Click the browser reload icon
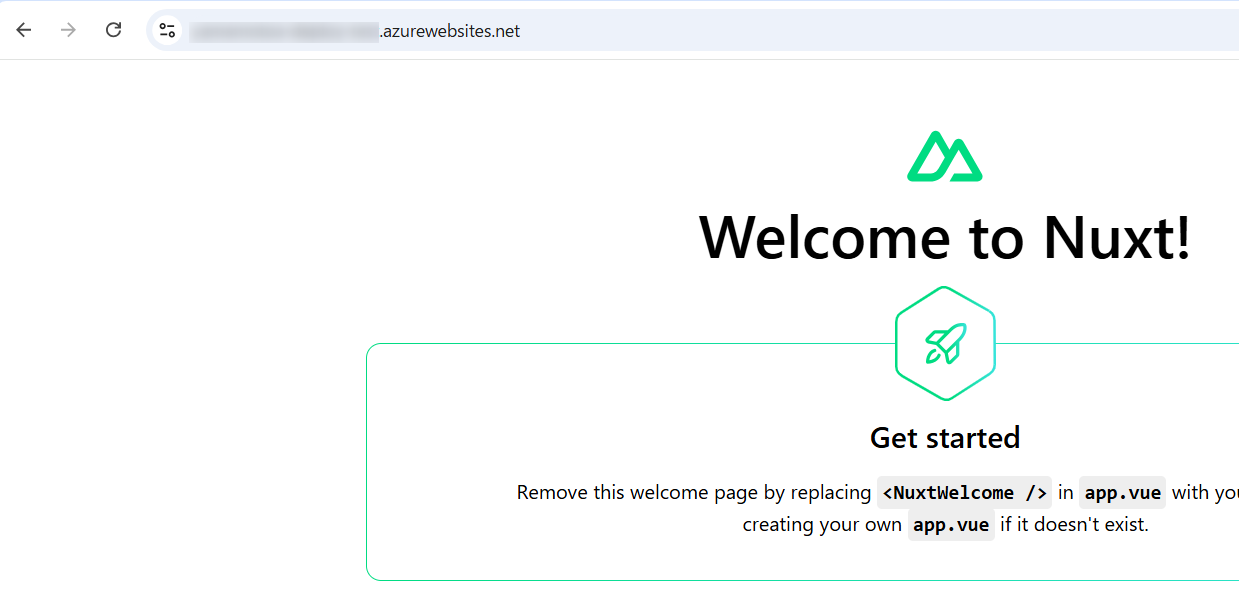 click(x=113, y=30)
